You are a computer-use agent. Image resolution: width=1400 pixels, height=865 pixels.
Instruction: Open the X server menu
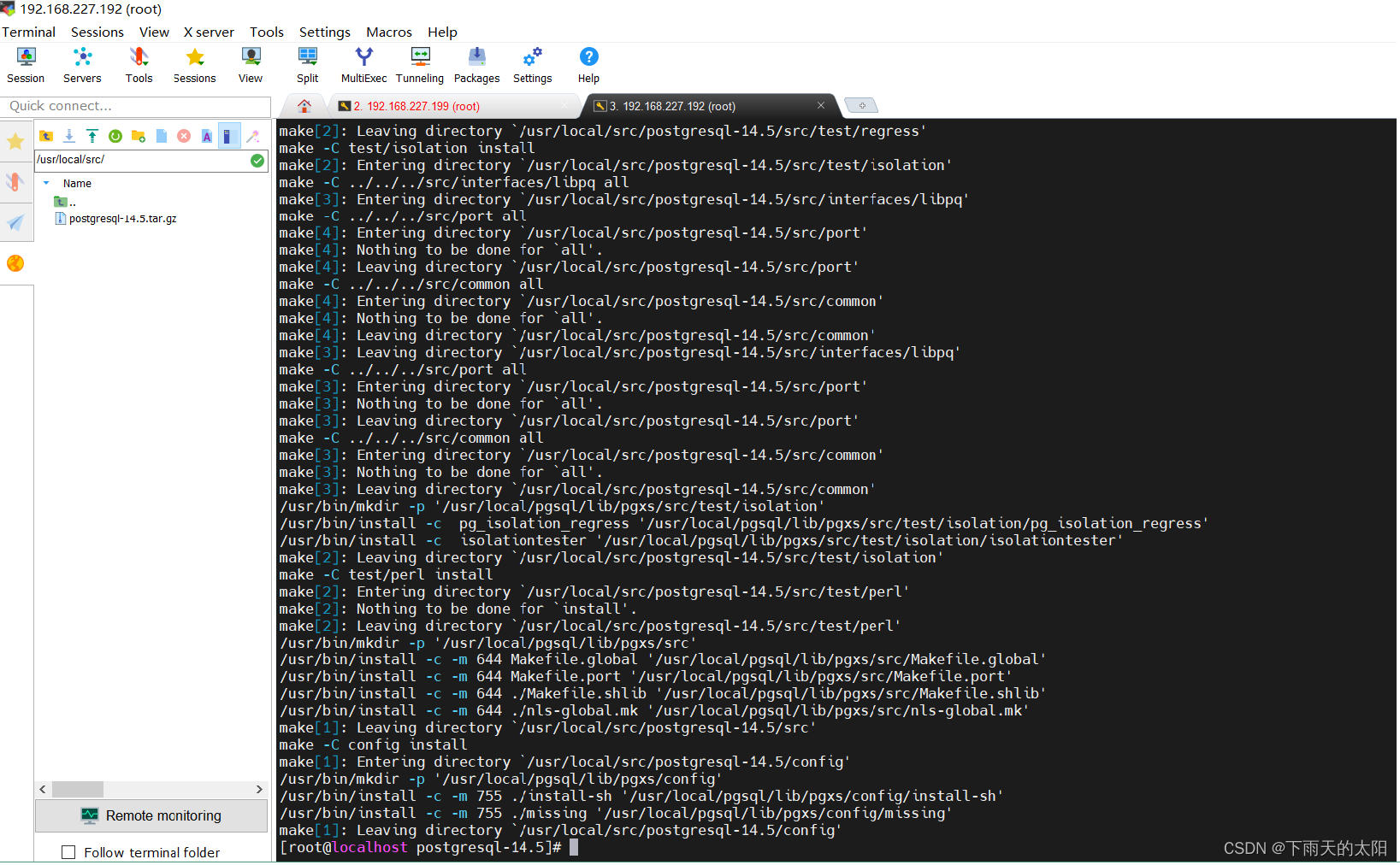[209, 32]
